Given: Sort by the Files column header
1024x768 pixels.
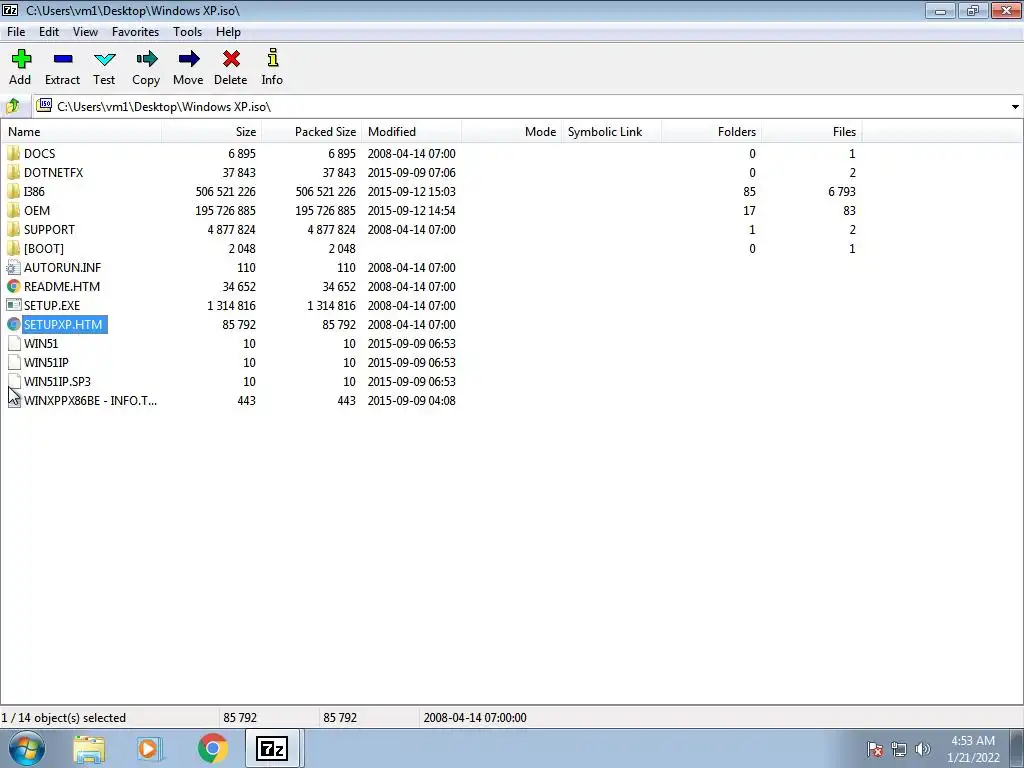Looking at the screenshot, I should pyautogui.click(x=812, y=131).
